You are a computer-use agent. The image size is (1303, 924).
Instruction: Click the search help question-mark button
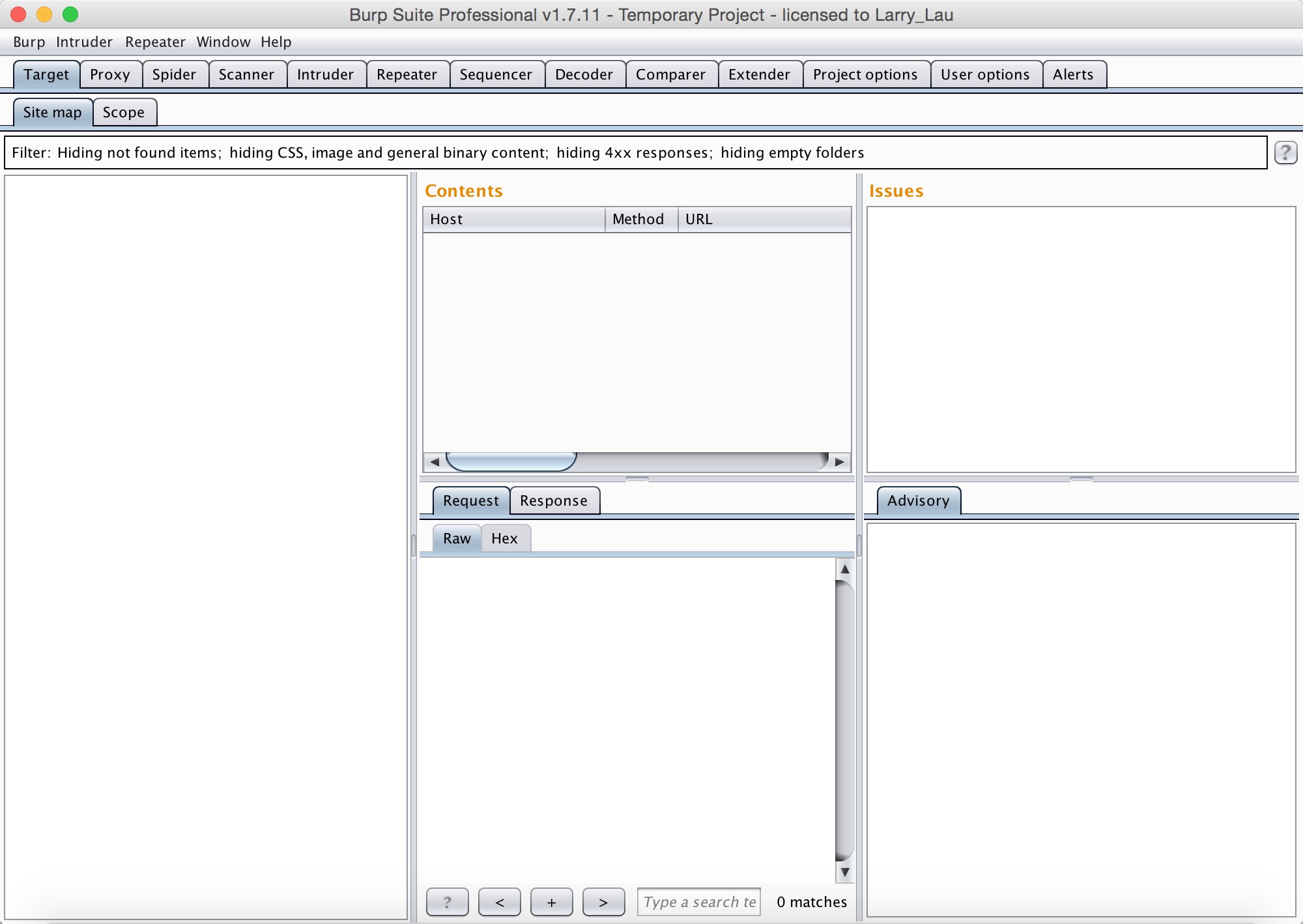447,902
